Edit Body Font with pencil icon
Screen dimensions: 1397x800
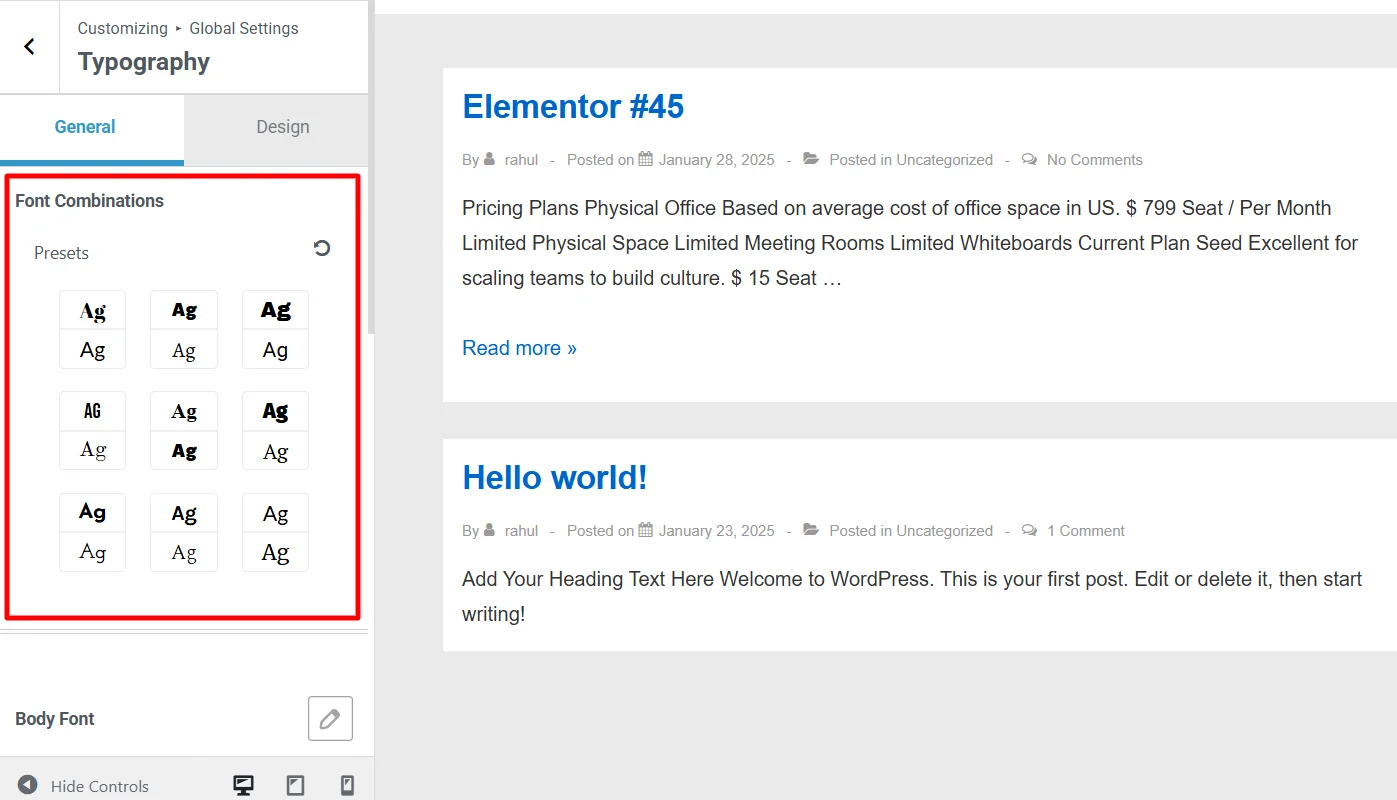coord(330,718)
